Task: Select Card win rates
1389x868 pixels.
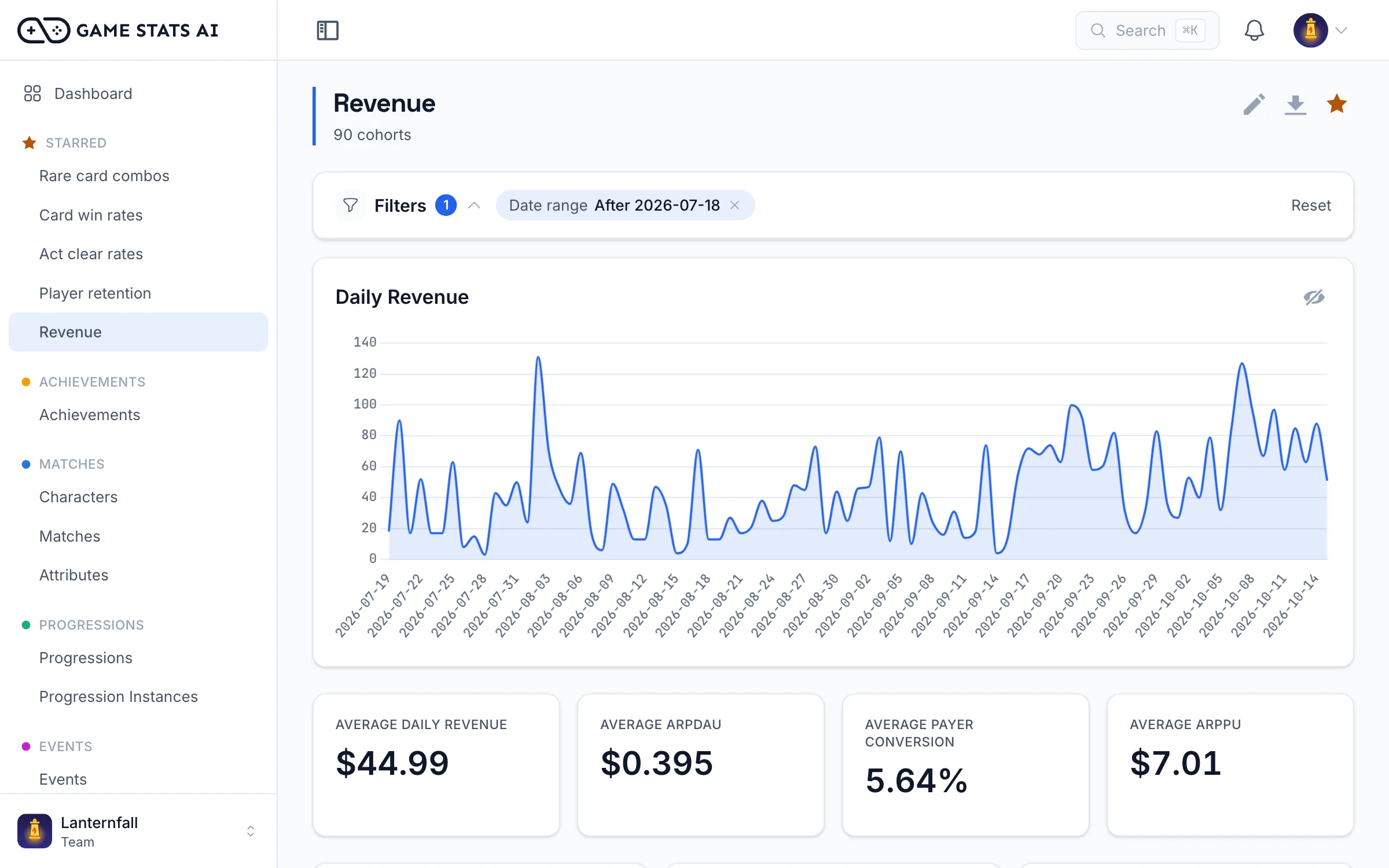Action: 138,215
